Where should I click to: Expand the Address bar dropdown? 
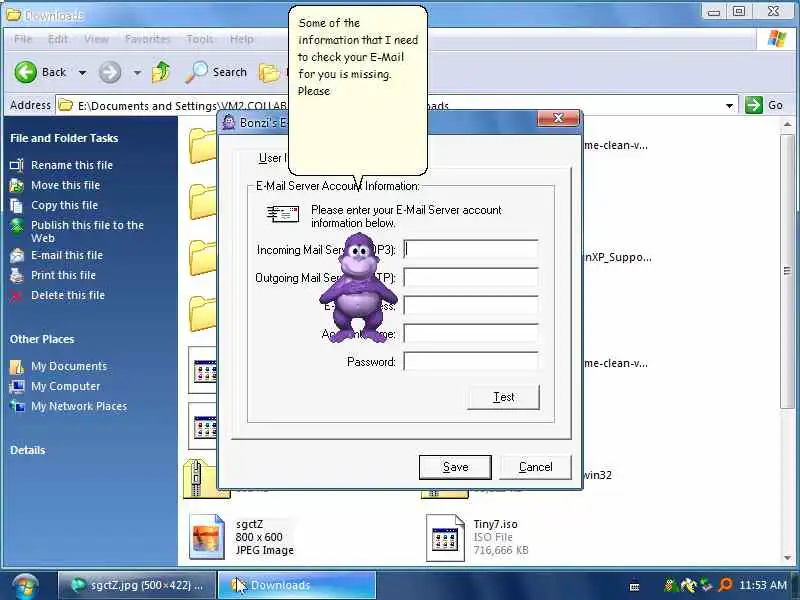pyautogui.click(x=730, y=106)
